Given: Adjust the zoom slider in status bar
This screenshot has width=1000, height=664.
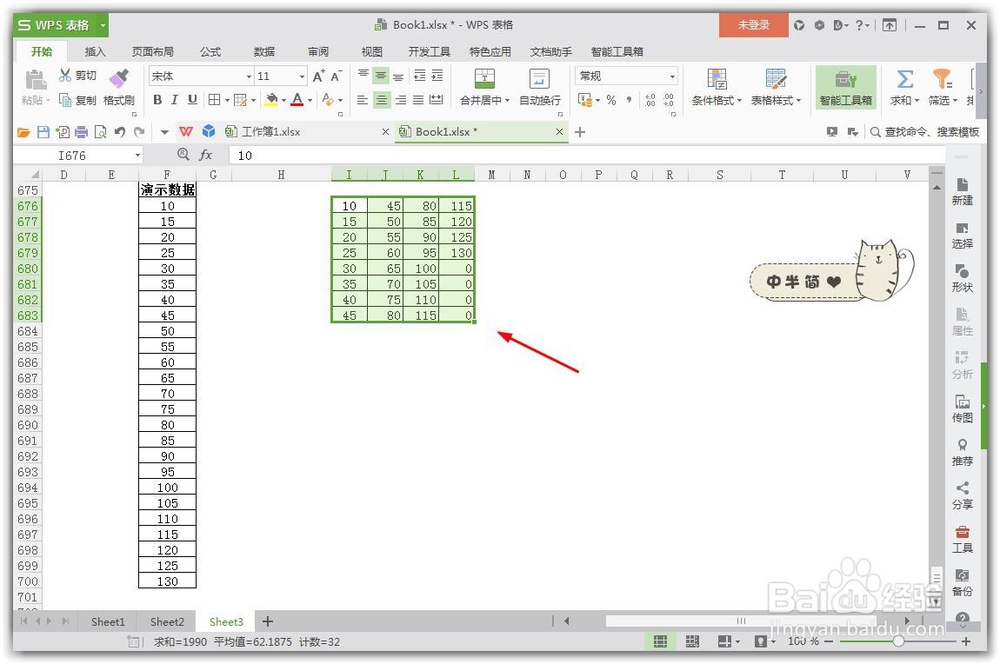Looking at the screenshot, I should coord(897,641).
